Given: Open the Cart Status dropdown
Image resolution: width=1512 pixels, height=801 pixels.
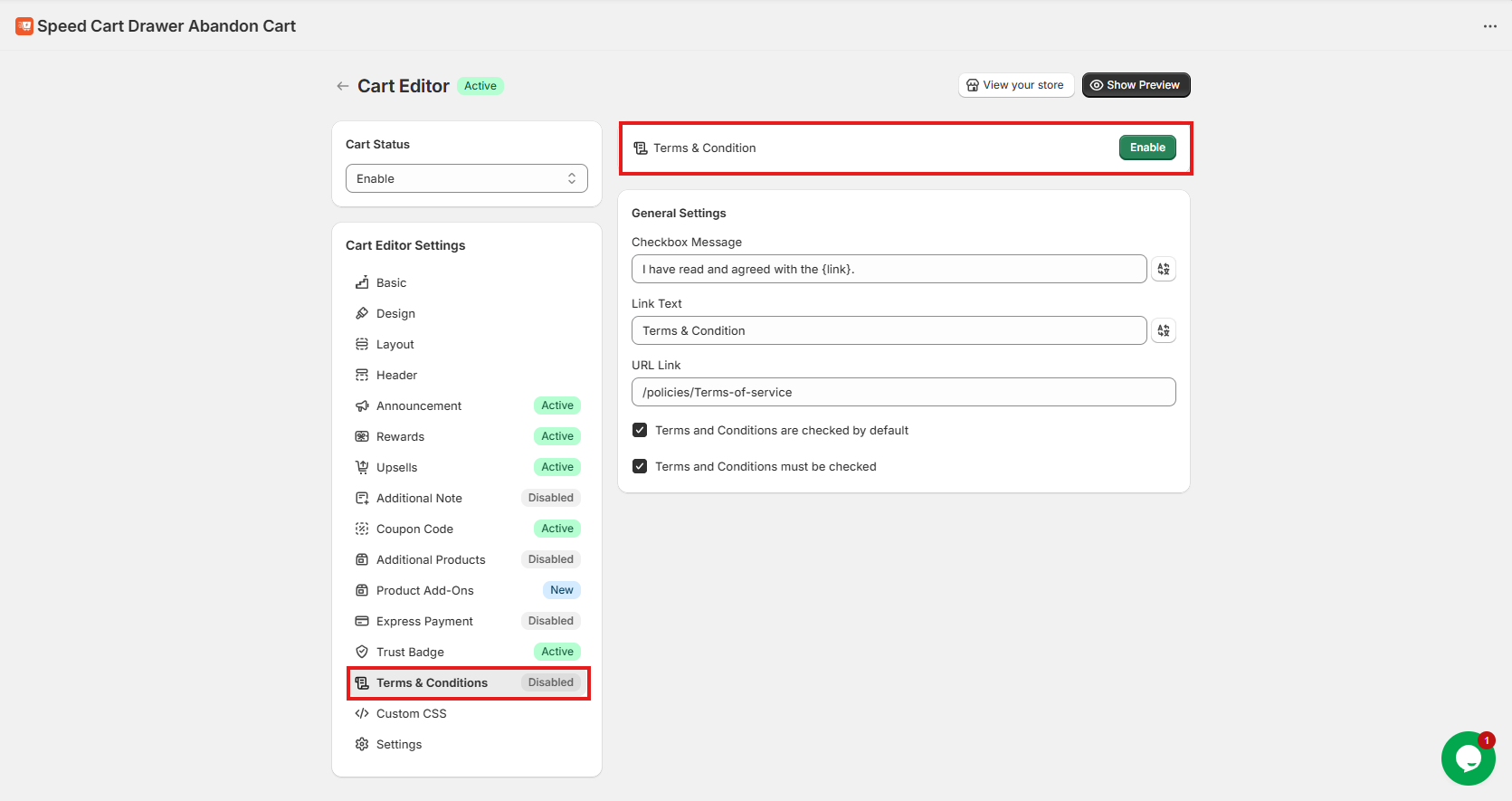Looking at the screenshot, I should click(466, 178).
